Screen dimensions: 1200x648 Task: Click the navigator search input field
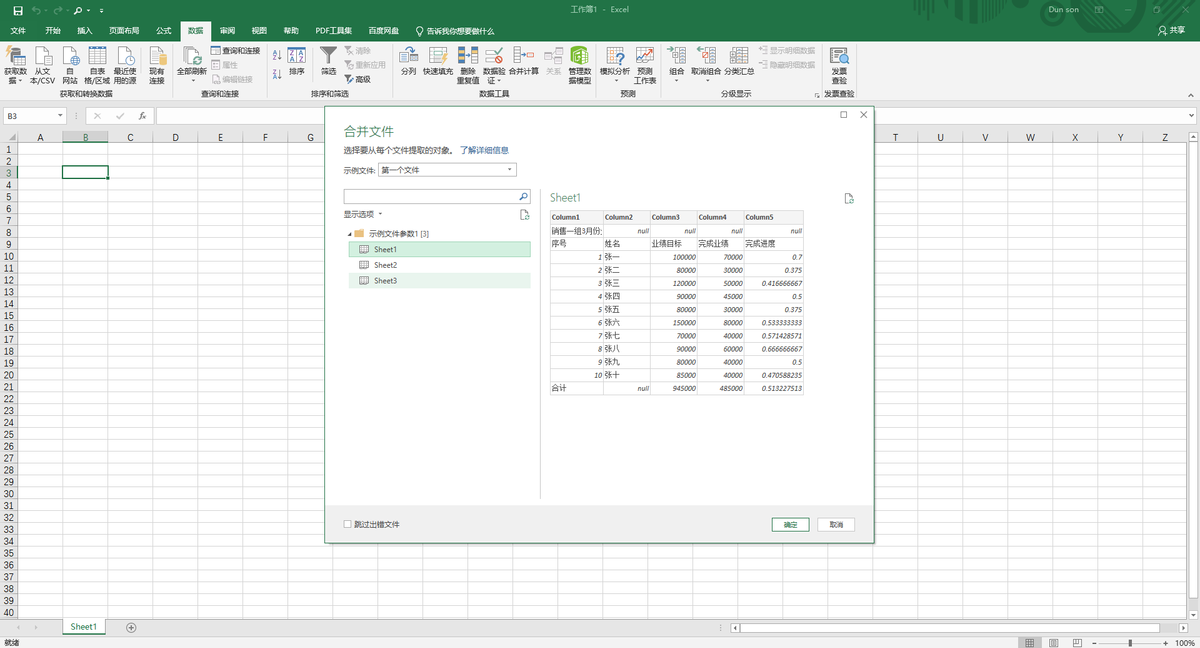[x=430, y=197]
